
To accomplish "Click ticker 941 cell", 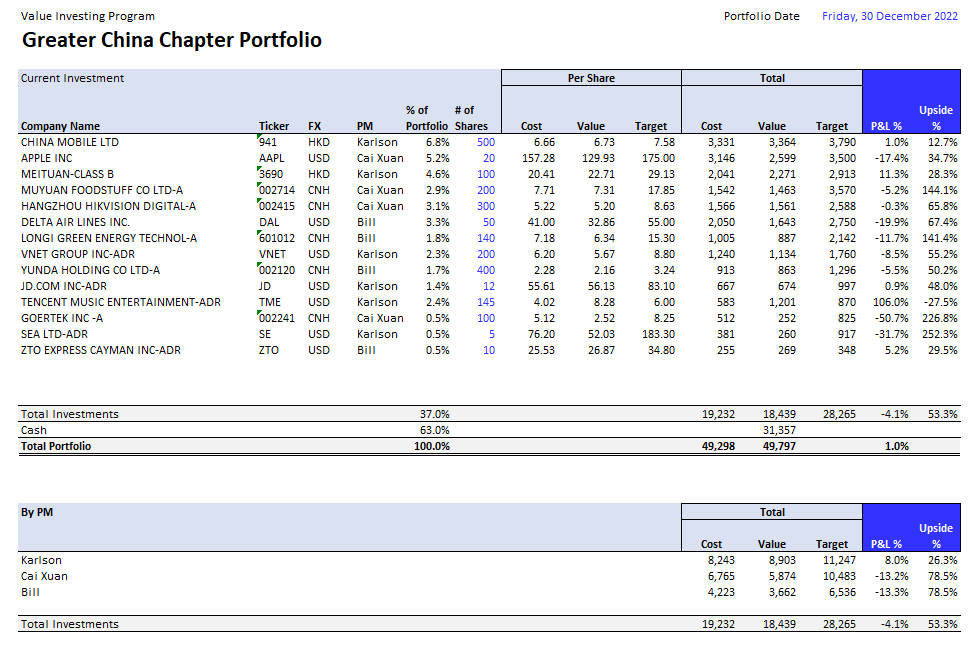I will click(x=268, y=142).
